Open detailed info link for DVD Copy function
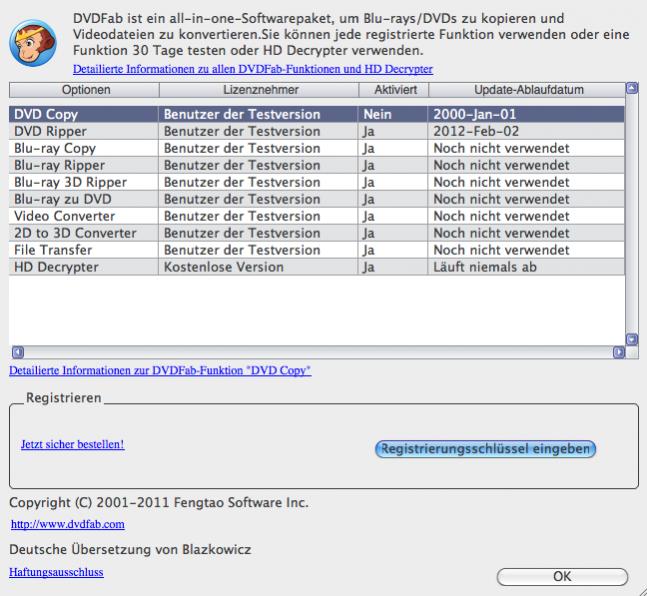The width and height of the screenshot is (647, 596). point(160,370)
